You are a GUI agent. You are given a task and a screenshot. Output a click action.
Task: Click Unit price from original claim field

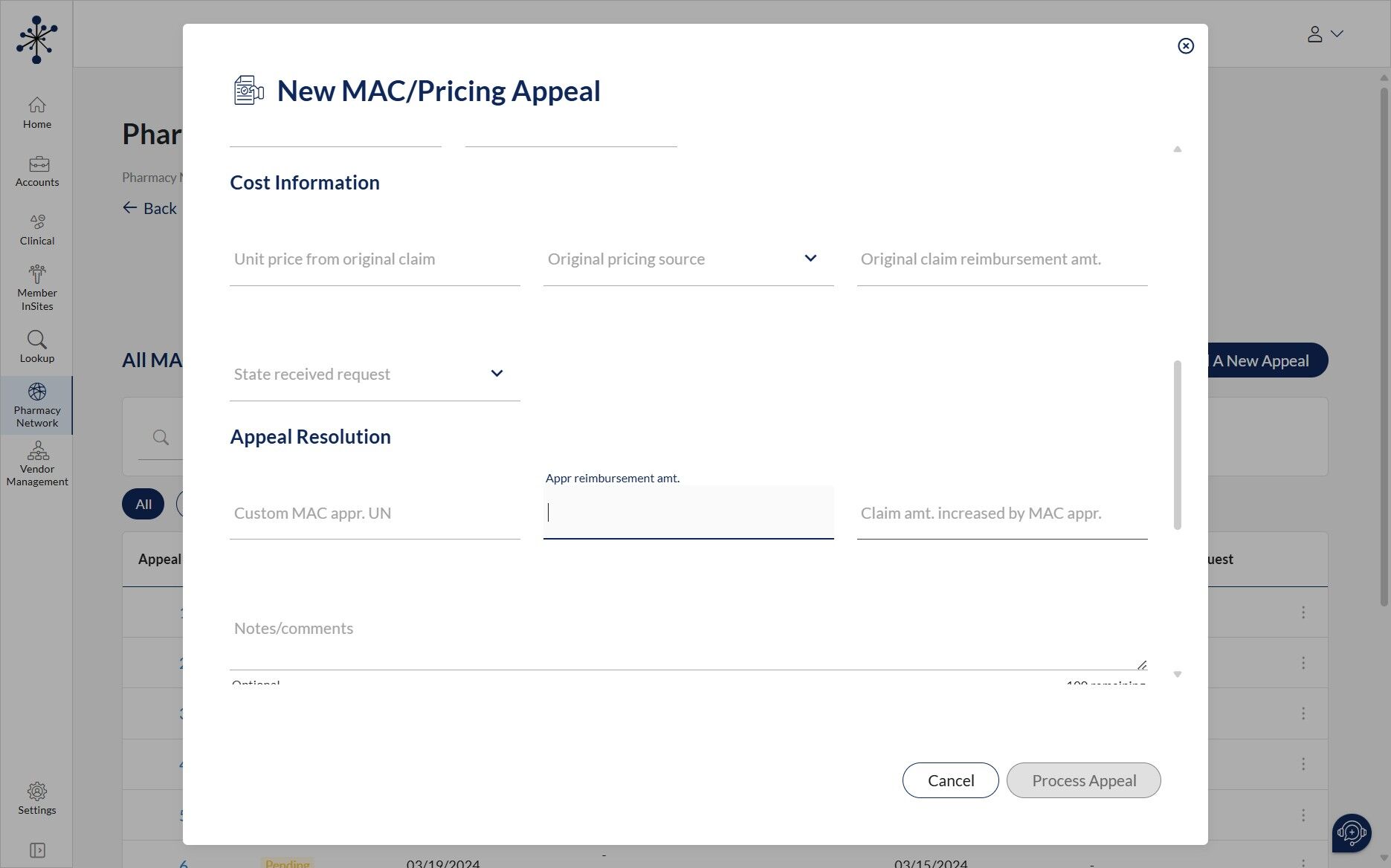point(375,259)
